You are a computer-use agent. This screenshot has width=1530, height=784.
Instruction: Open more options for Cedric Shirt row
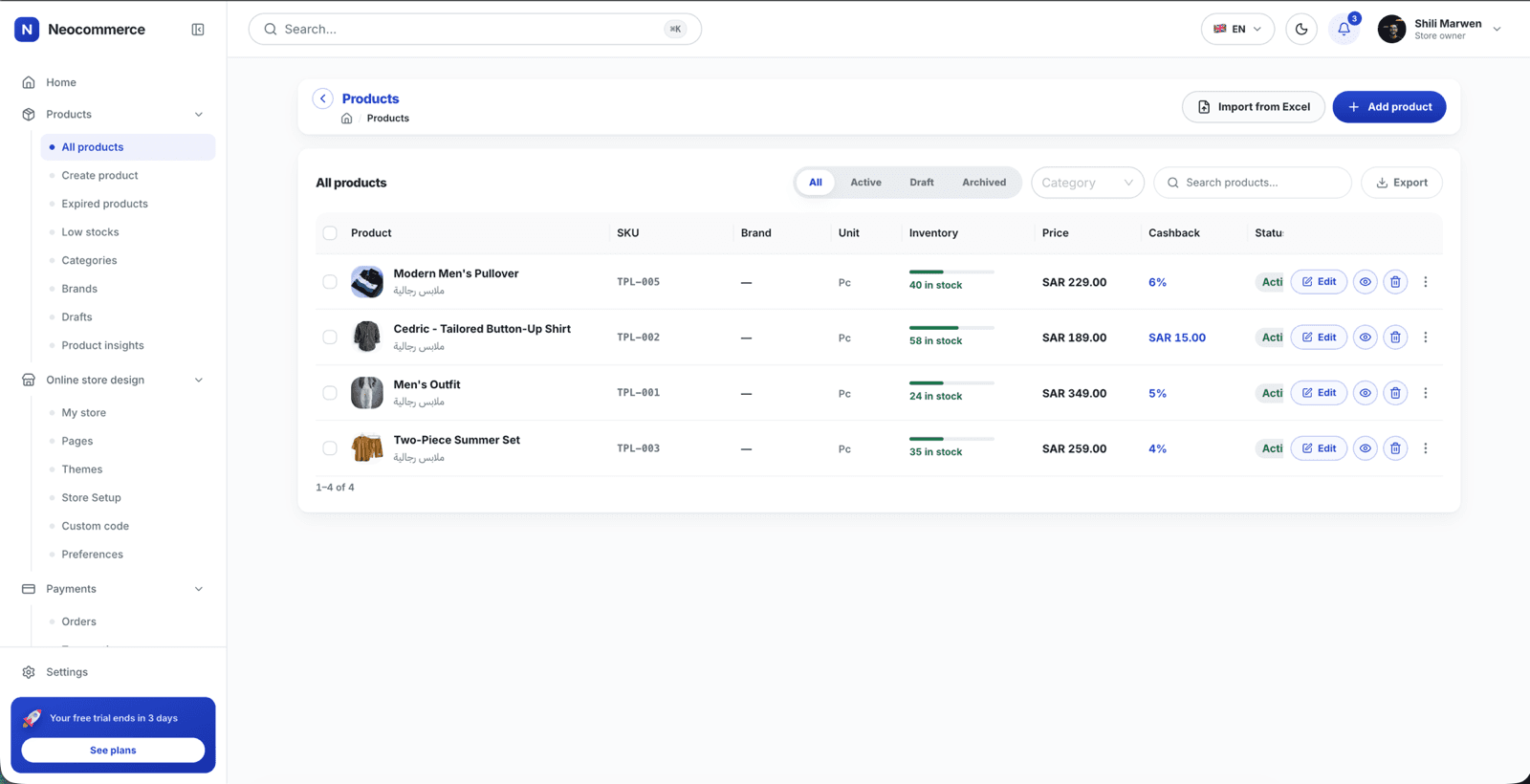tap(1426, 338)
